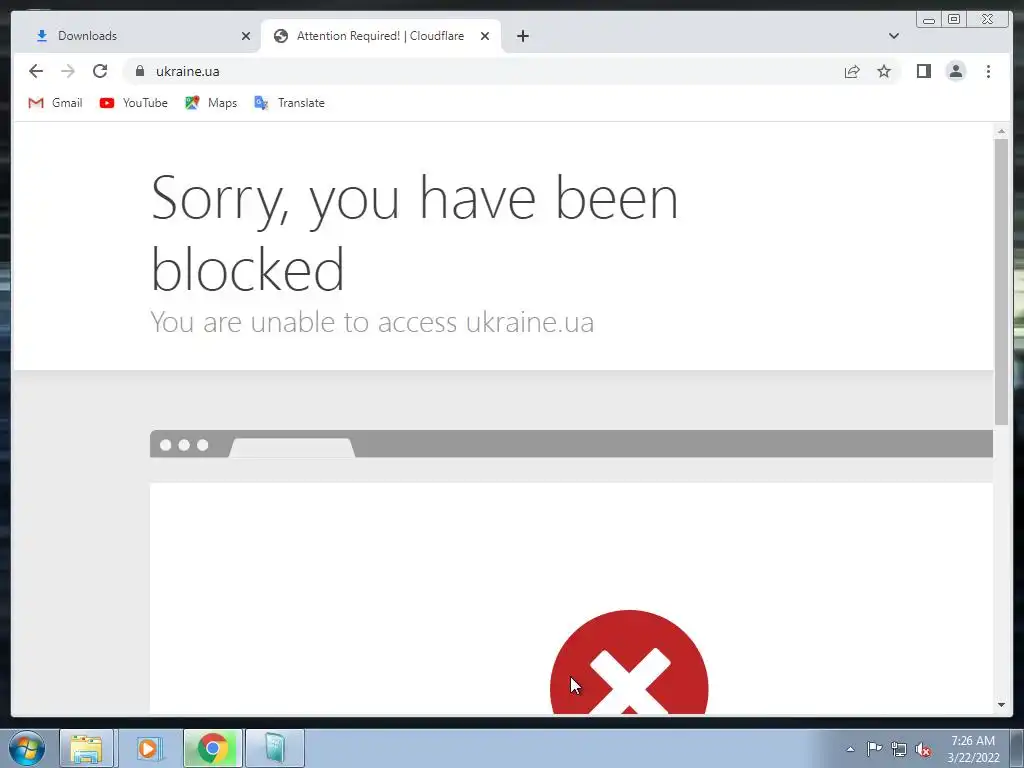Open the Chrome profile avatar
1024x768 pixels.
(955, 71)
